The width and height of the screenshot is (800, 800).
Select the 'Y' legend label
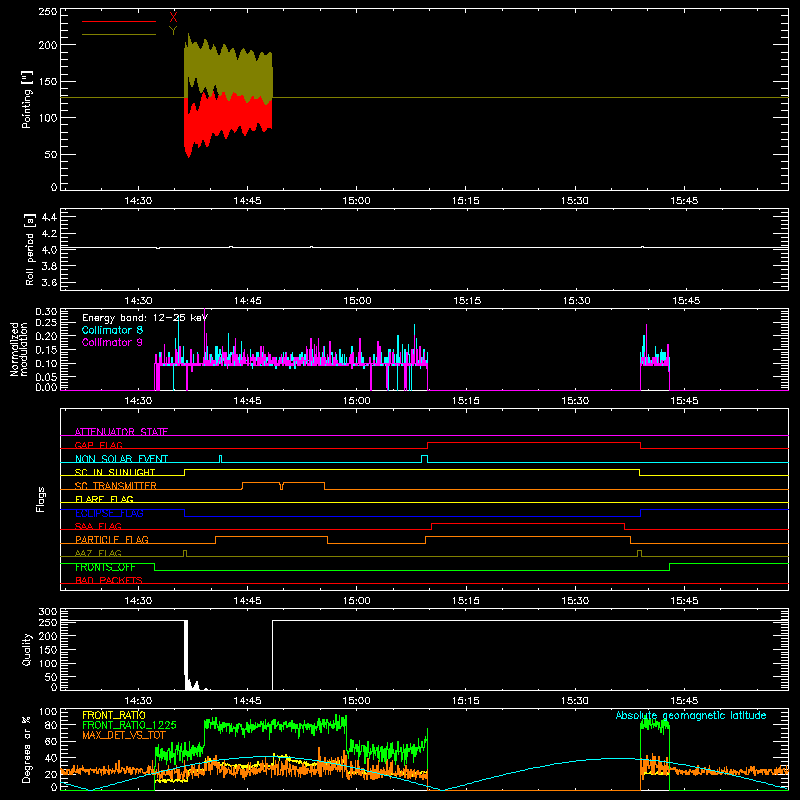point(173,31)
